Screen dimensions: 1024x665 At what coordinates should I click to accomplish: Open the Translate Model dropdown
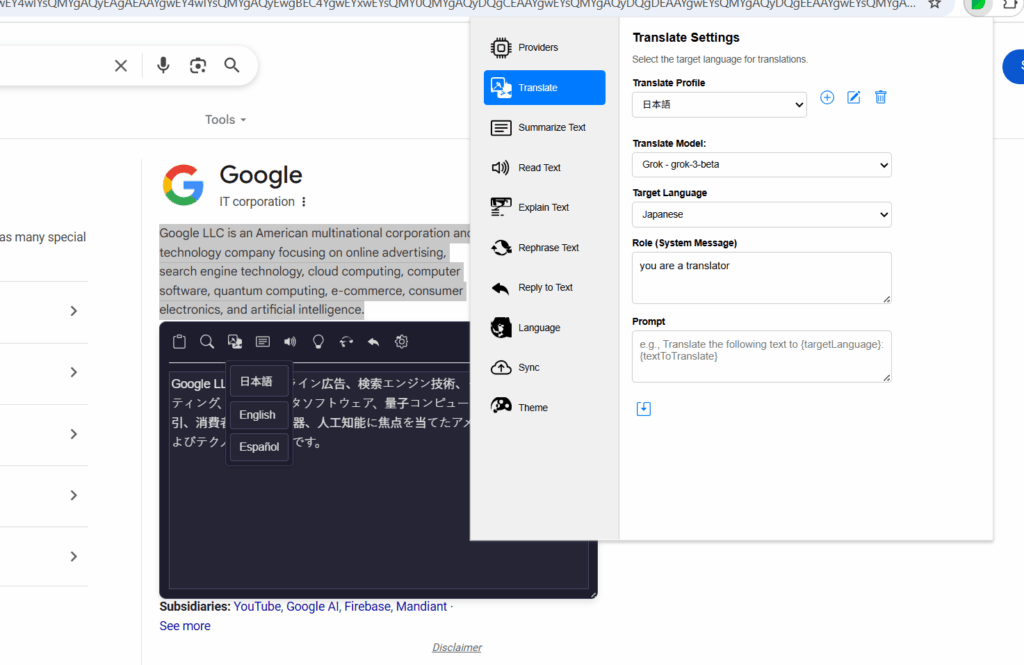tap(761, 165)
